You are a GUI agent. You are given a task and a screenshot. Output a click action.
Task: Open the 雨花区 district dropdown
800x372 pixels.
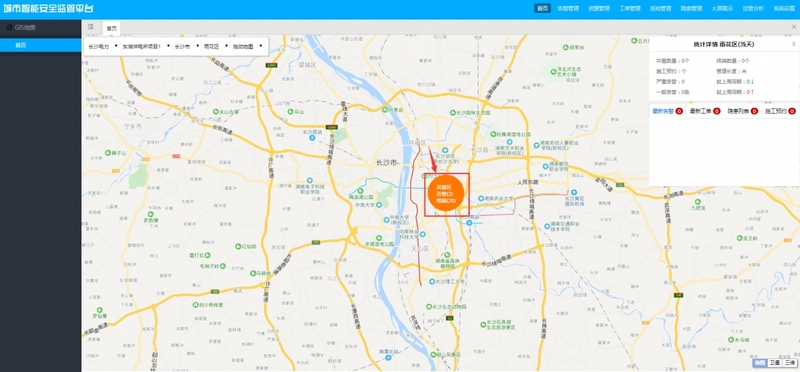[x=215, y=46]
